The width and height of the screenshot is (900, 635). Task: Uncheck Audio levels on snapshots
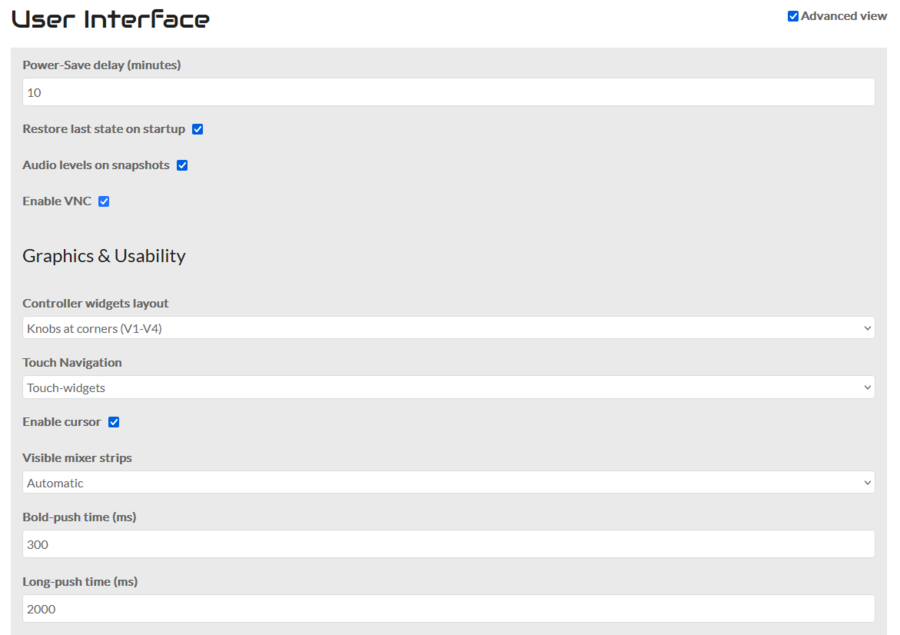point(182,165)
